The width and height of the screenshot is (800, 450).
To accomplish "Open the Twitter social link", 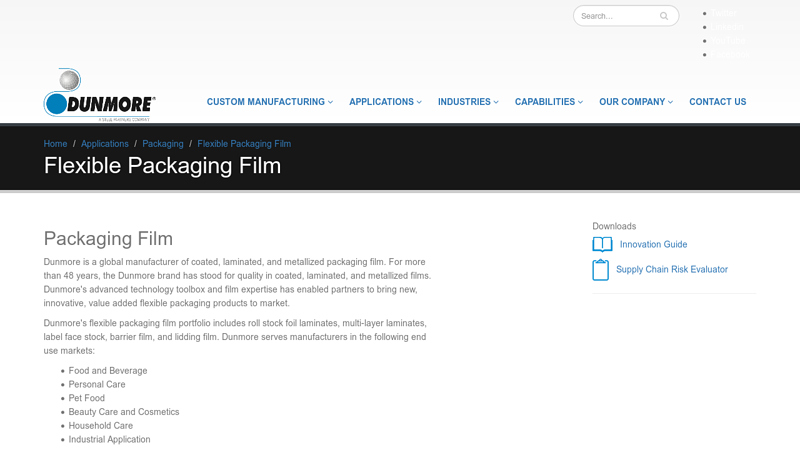I will point(723,13).
